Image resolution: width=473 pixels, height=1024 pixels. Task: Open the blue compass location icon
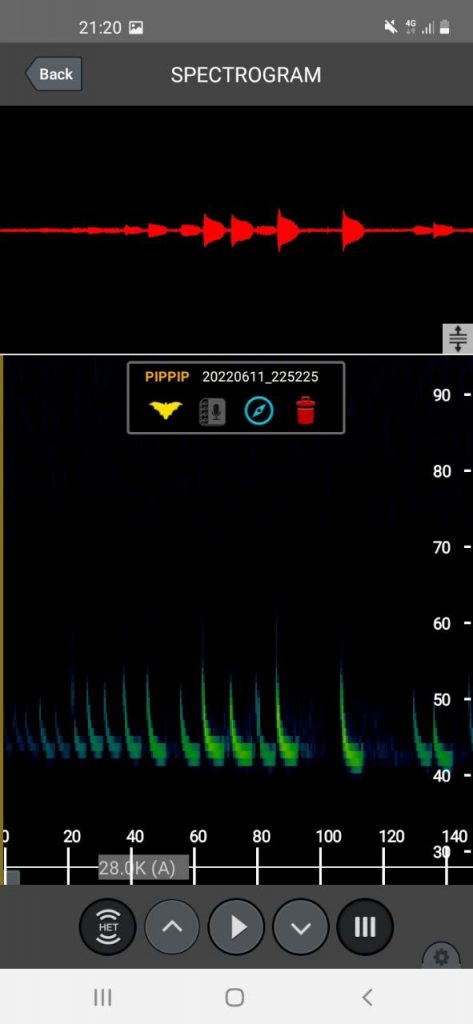(259, 411)
